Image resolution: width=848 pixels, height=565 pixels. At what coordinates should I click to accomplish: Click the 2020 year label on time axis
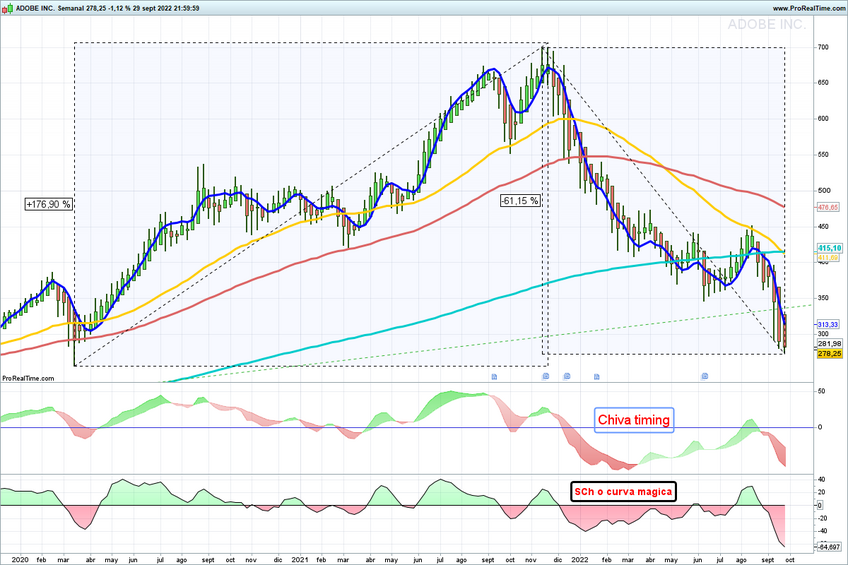click(19, 560)
